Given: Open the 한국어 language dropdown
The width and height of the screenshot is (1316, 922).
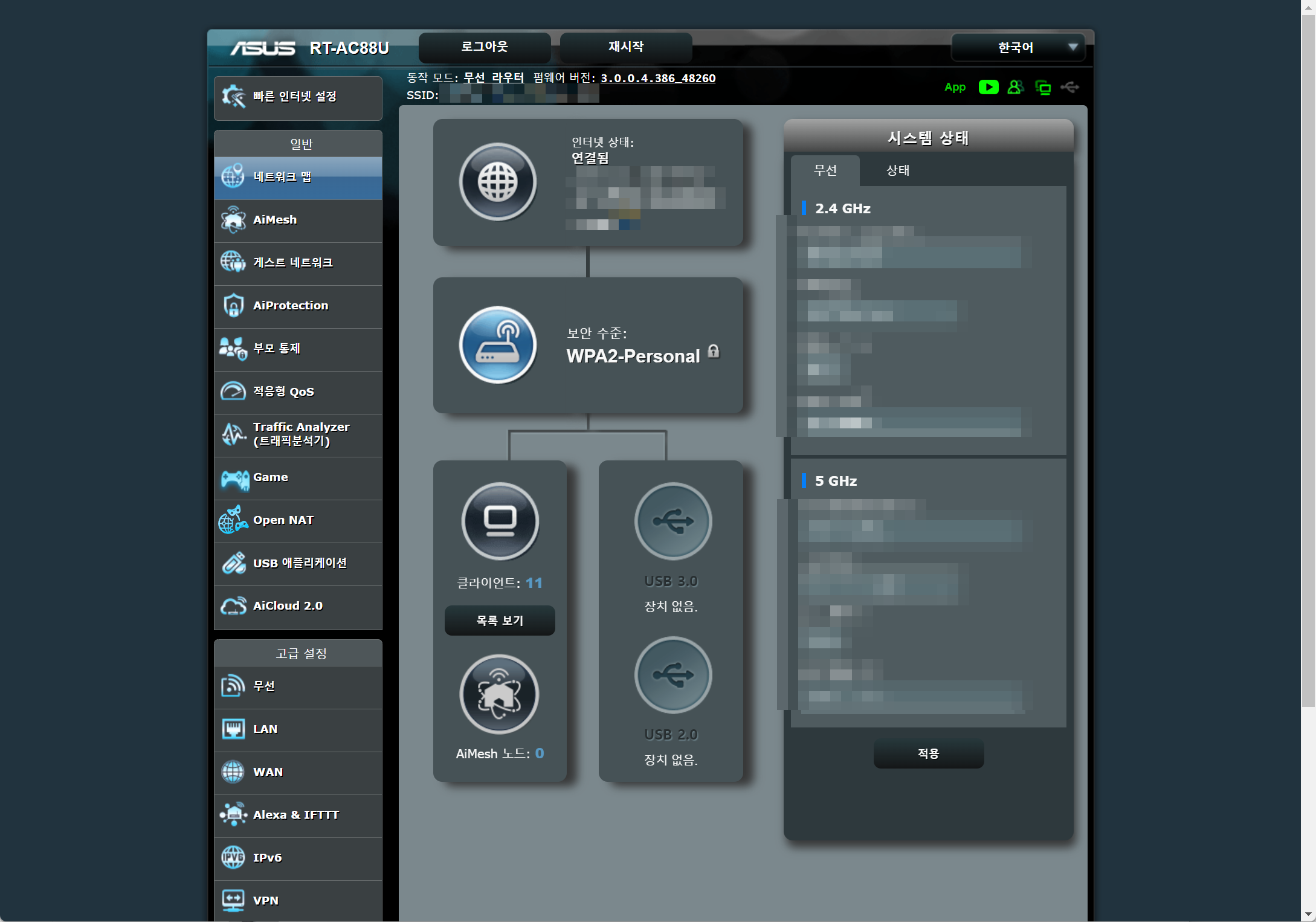Looking at the screenshot, I should click(1018, 47).
